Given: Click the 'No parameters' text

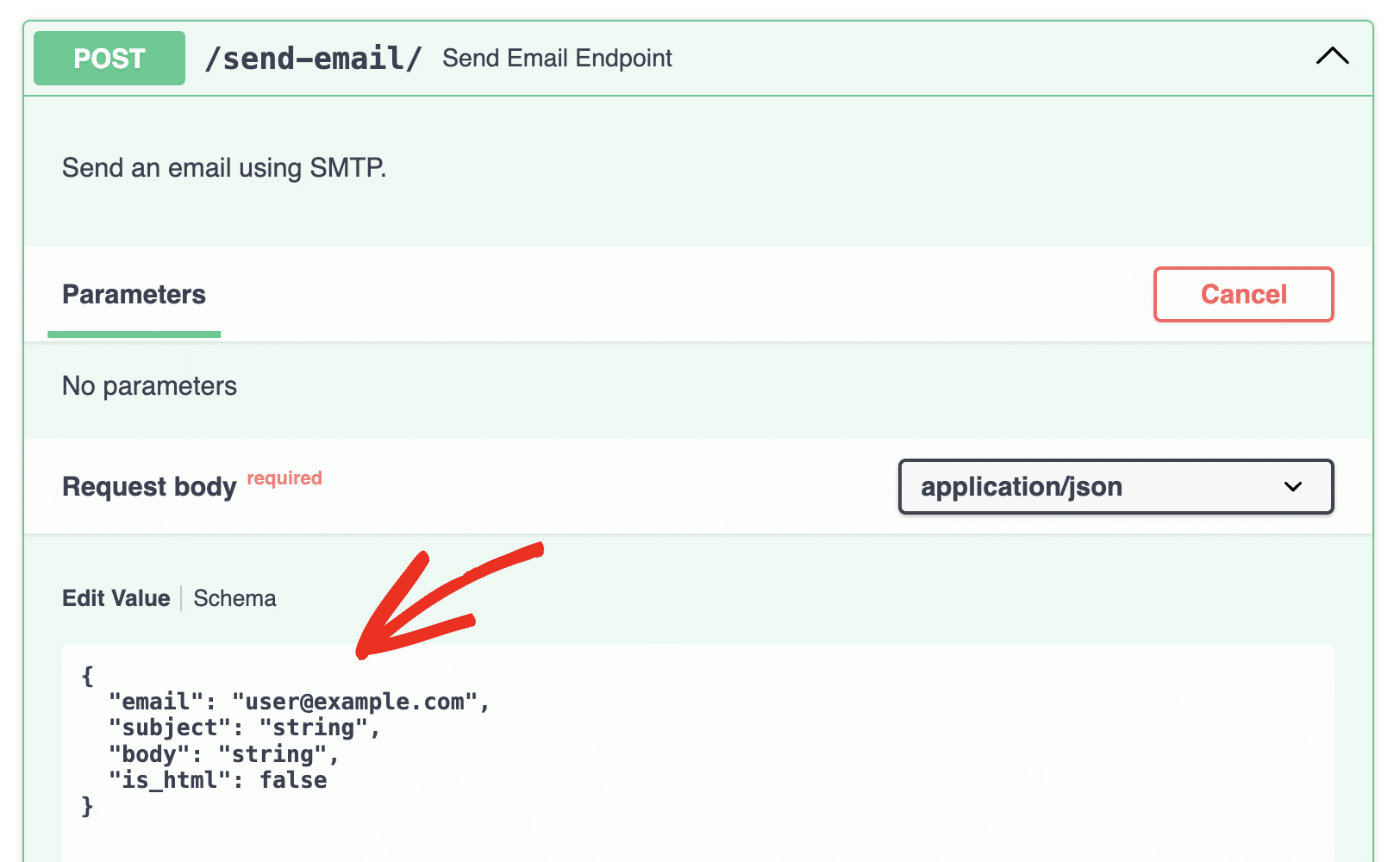Looking at the screenshot, I should coord(150,386).
